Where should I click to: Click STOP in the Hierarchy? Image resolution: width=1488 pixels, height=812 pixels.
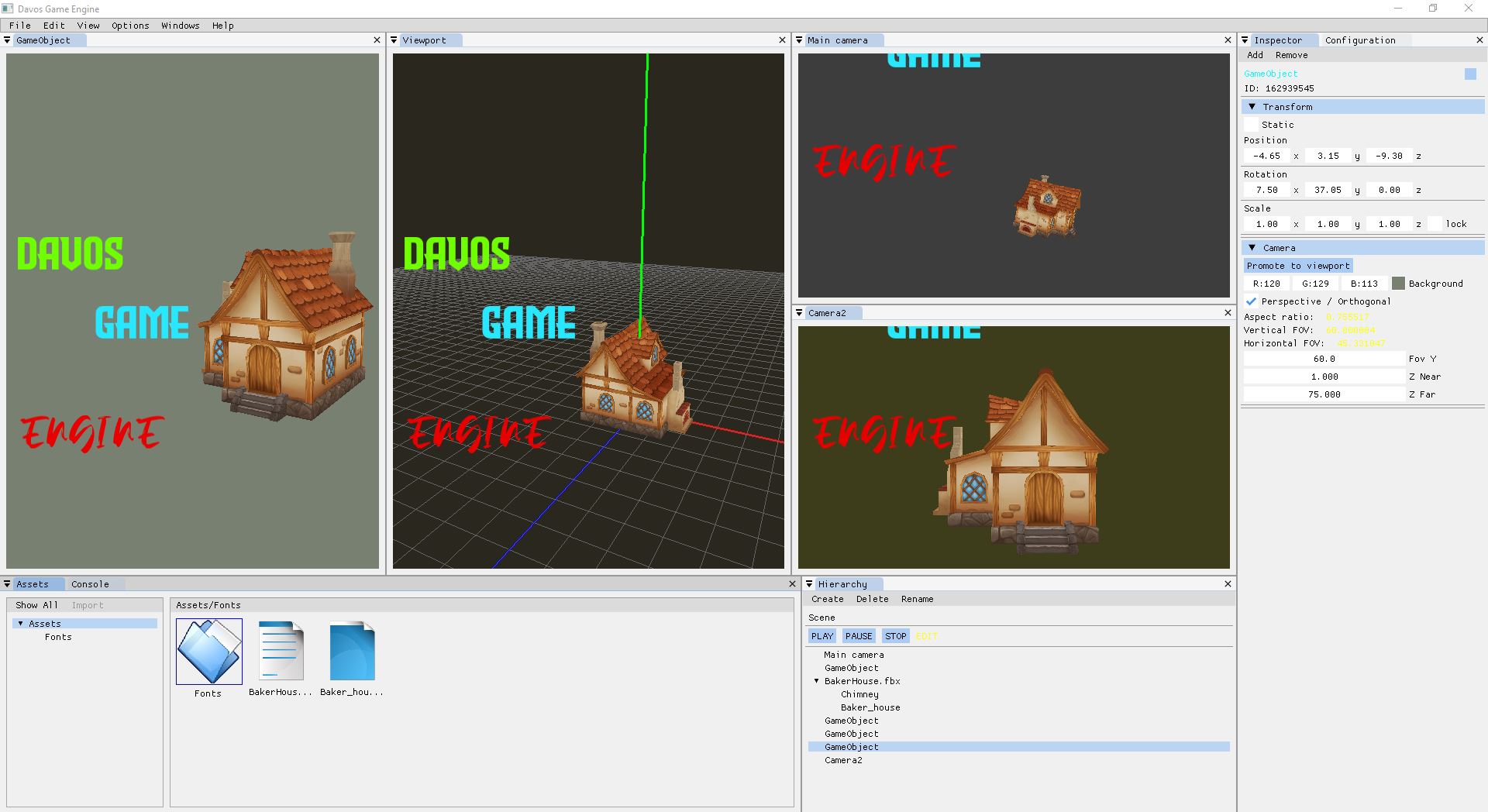point(896,636)
